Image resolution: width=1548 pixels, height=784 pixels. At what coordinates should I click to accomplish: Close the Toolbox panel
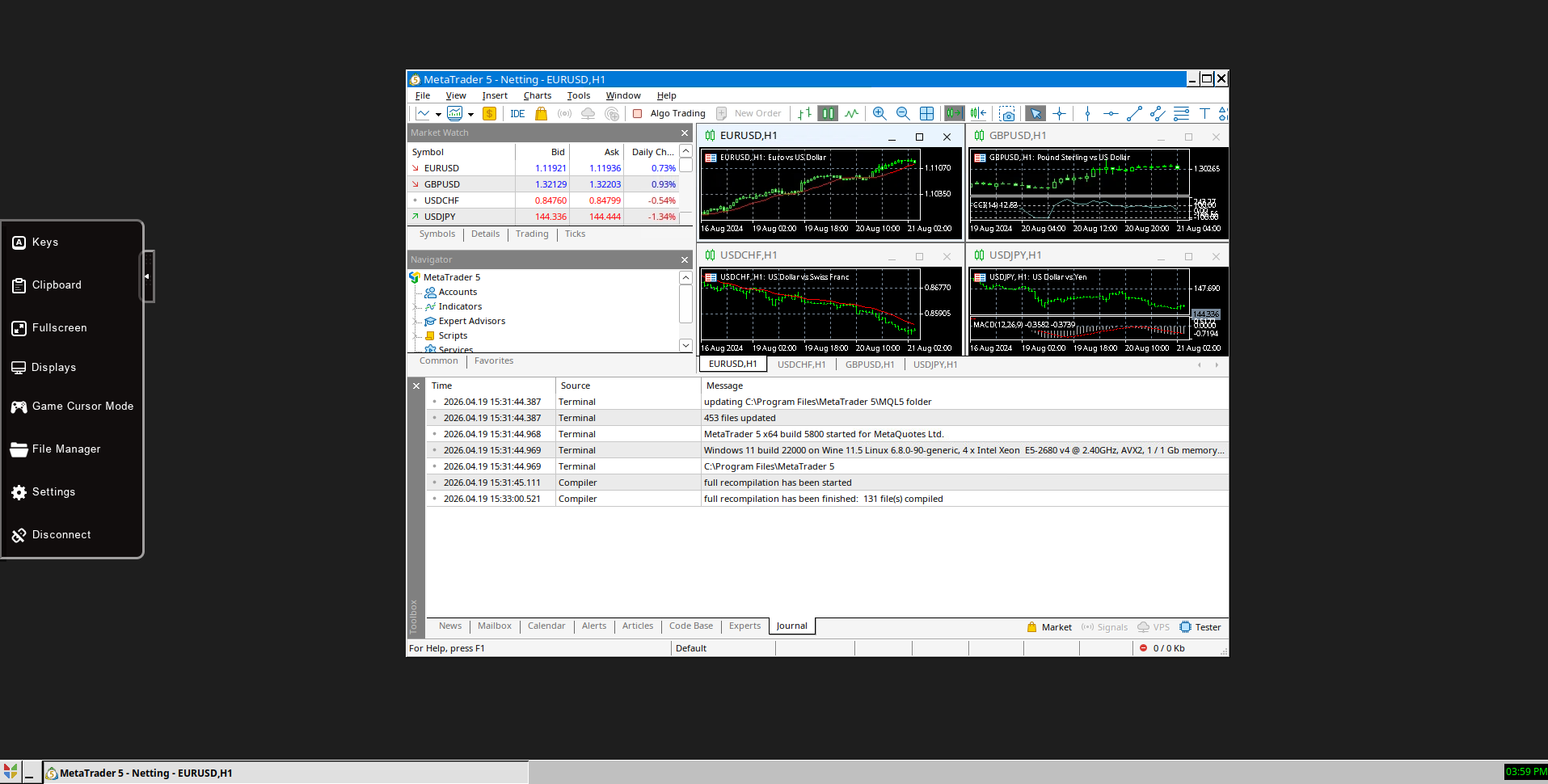[416, 386]
